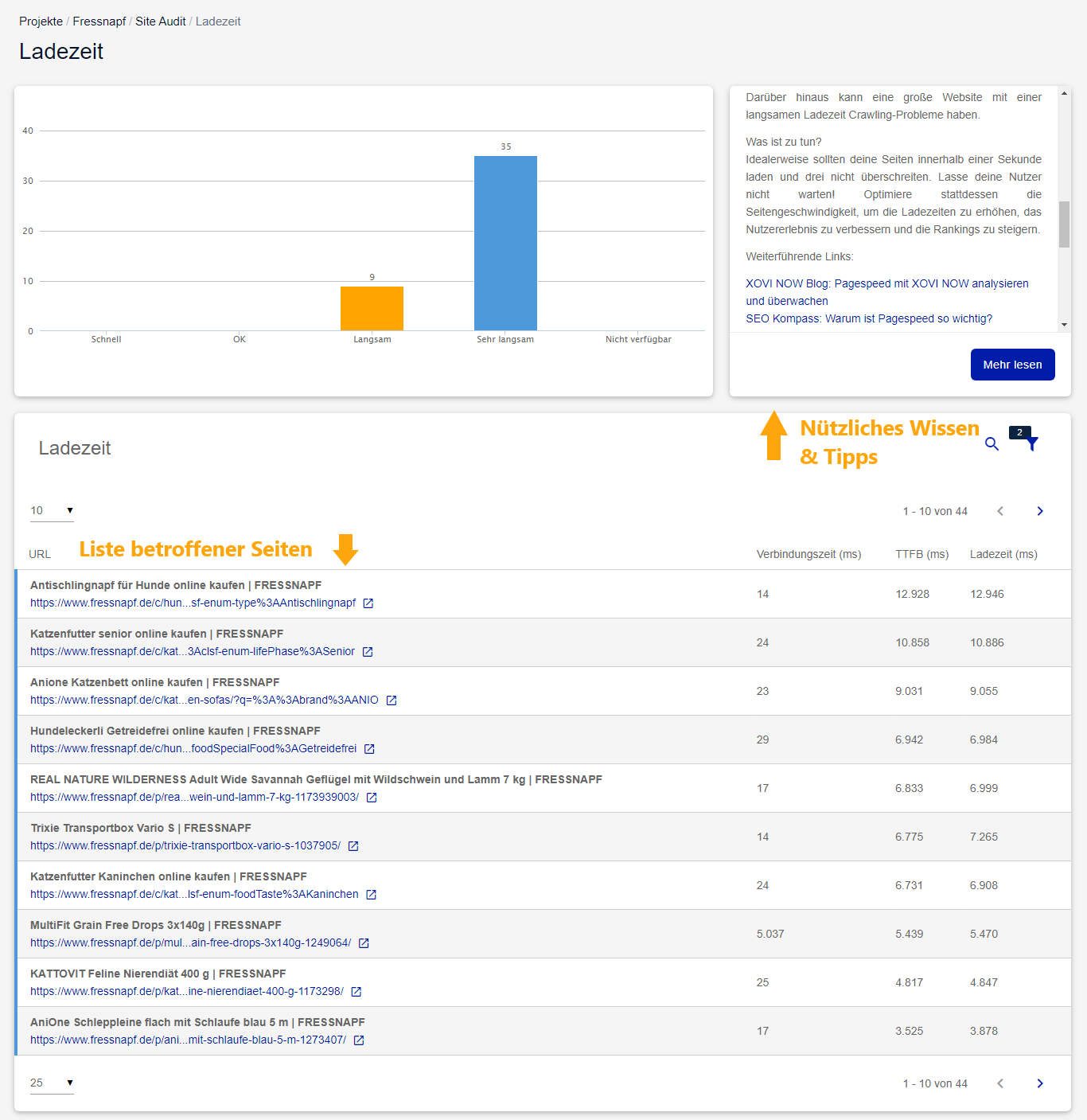Go to previous page using bottom pagination arrow

click(1000, 1083)
